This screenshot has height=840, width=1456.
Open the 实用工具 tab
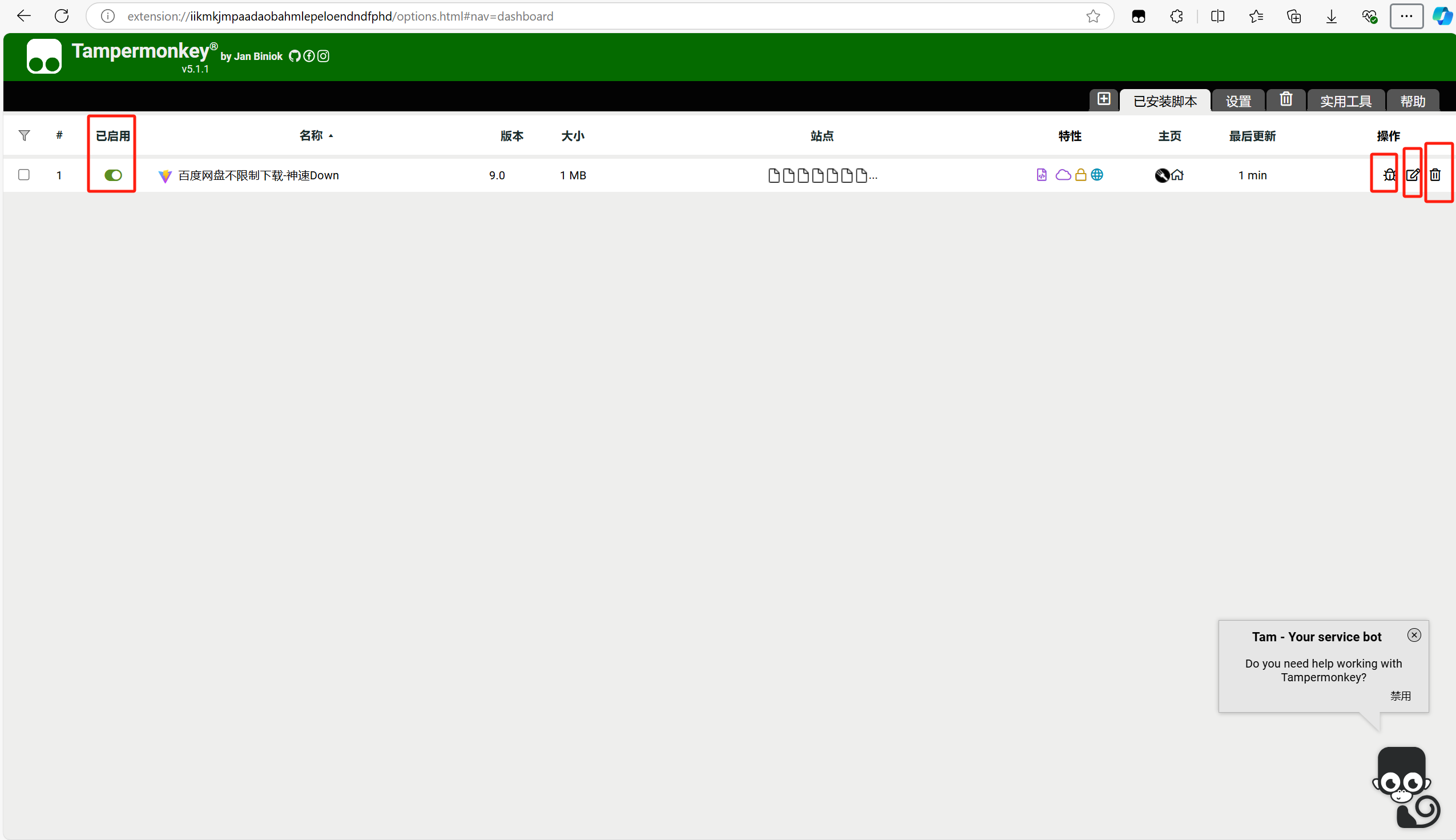[1345, 102]
